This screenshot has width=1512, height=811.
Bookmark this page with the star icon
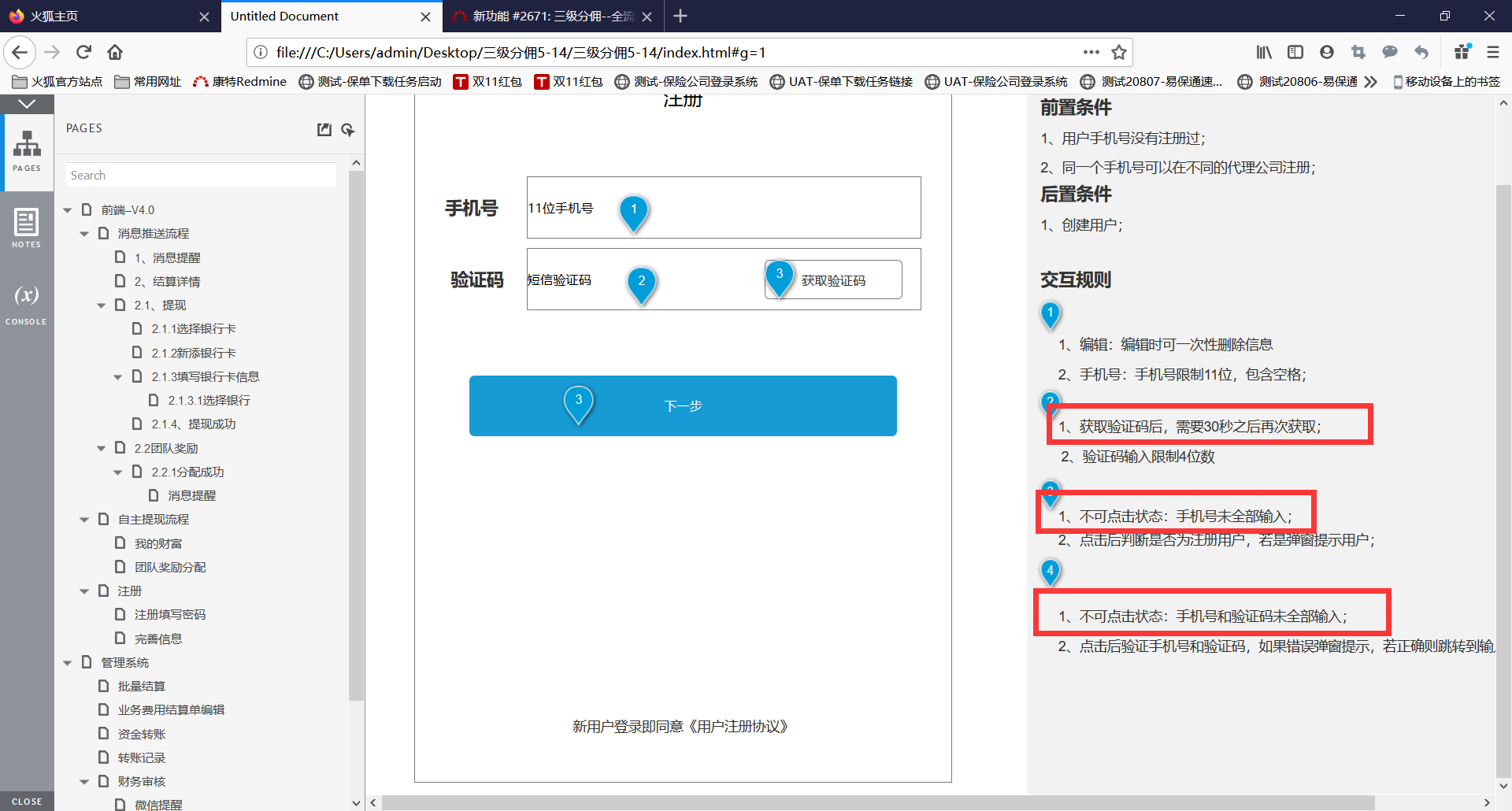pos(1119,52)
